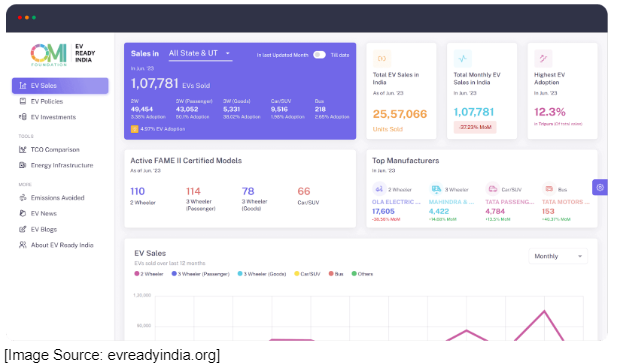This screenshot has height=364, width=623.
Task: Click the Till date label
Action: point(340,55)
